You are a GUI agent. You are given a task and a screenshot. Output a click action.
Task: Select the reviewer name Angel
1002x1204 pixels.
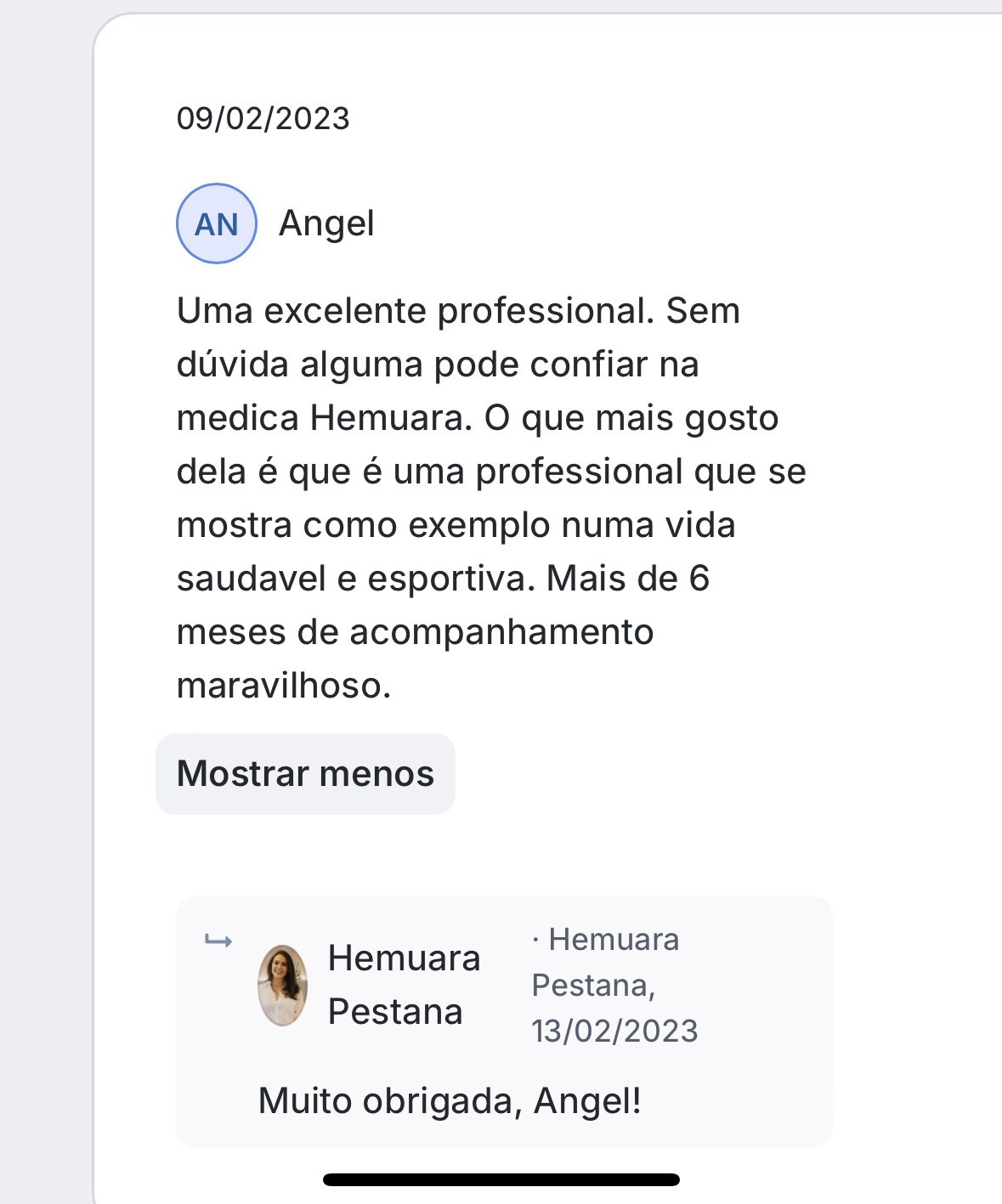tap(326, 223)
